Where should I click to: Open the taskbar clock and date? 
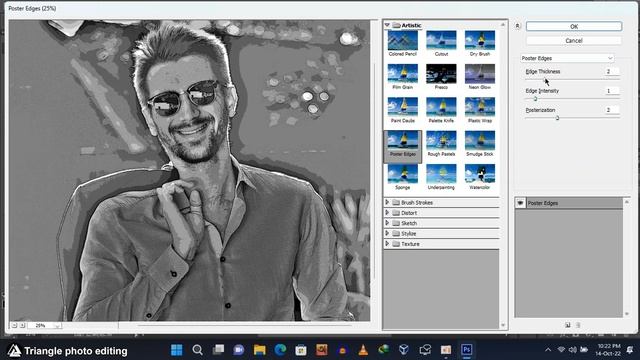pos(608,350)
